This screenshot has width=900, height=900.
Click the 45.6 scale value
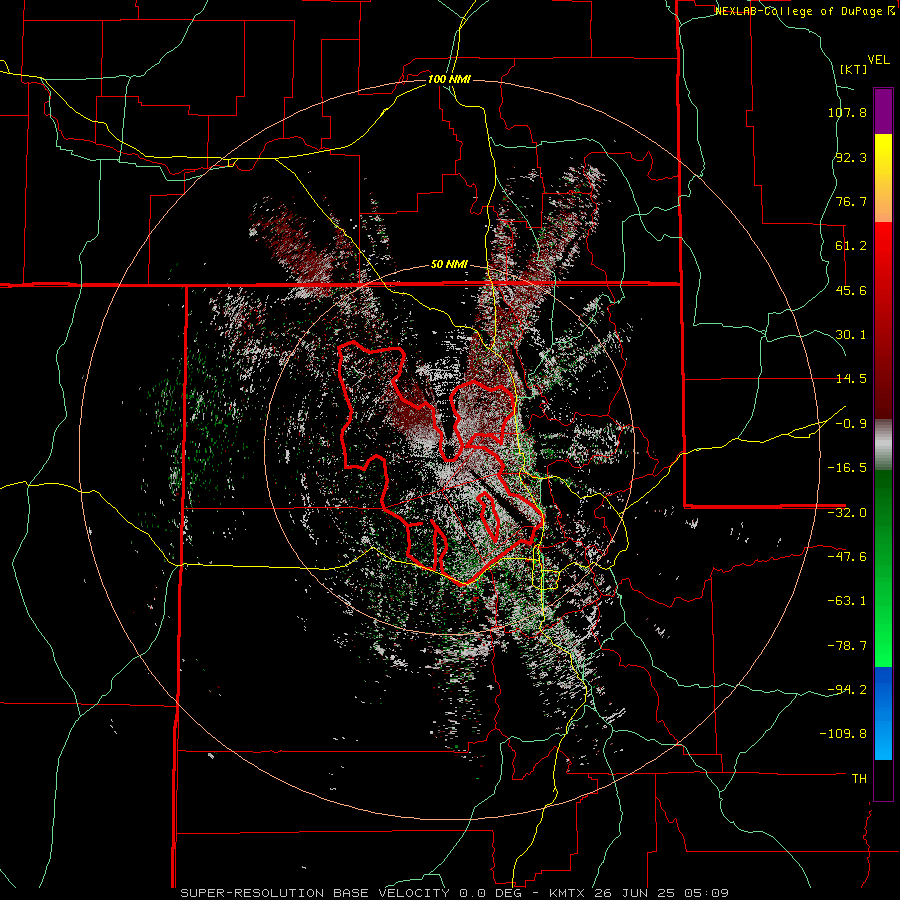click(x=851, y=290)
